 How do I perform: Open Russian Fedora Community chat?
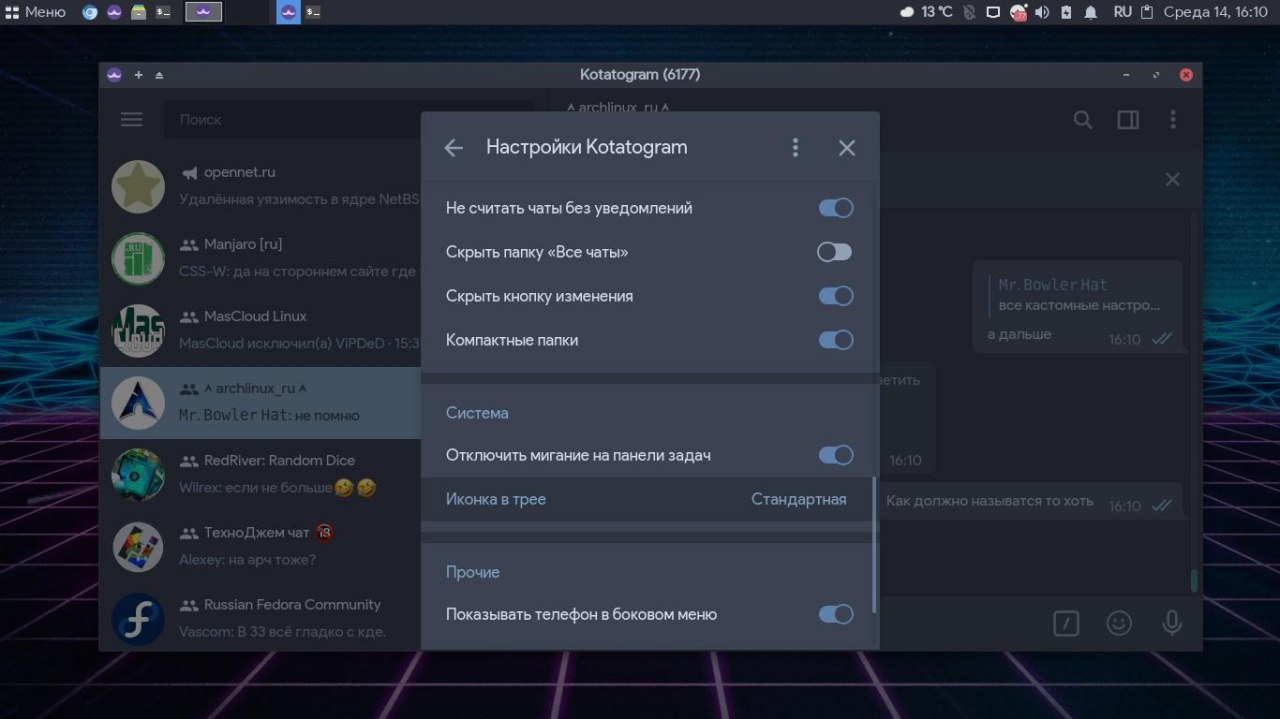pyautogui.click(x=260, y=618)
